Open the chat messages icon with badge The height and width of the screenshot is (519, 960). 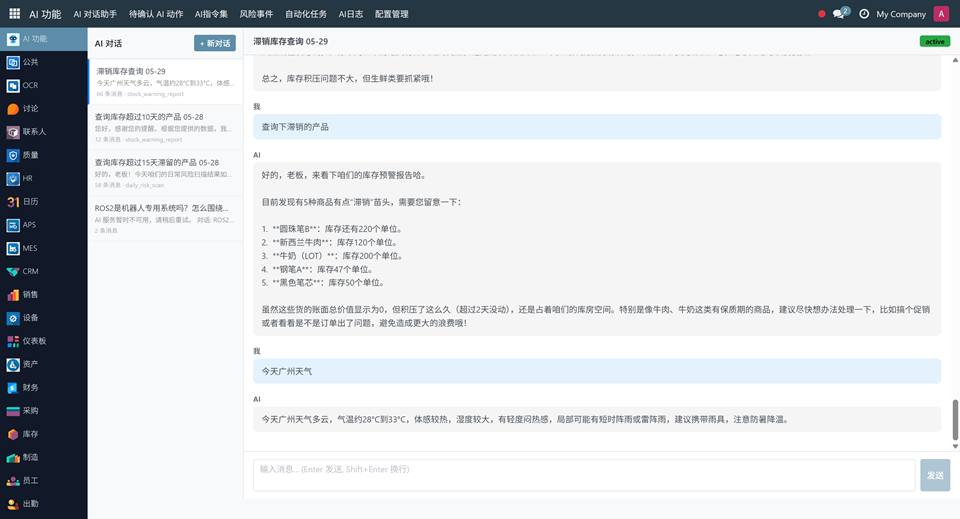tap(840, 13)
